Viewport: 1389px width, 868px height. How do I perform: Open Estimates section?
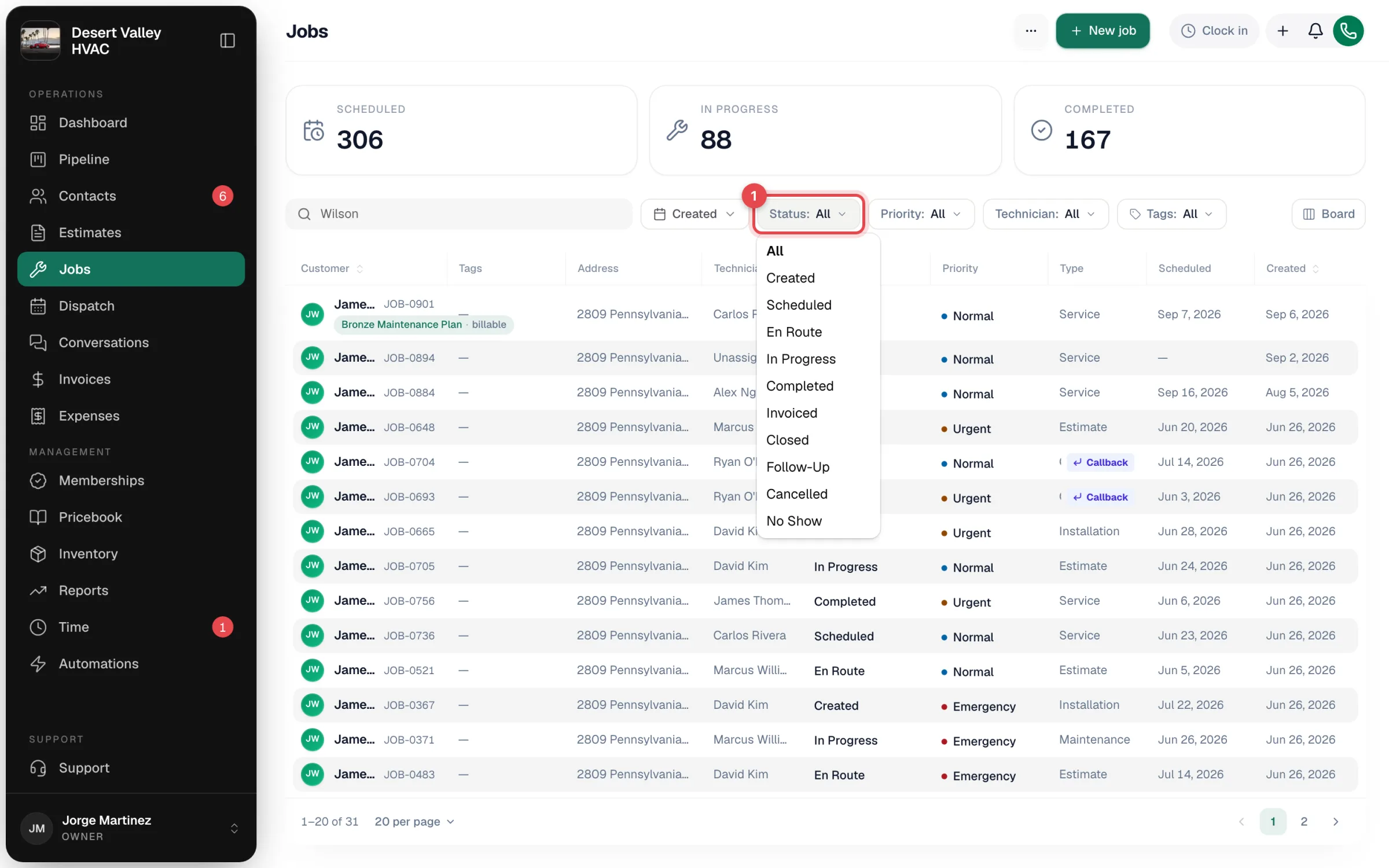(x=131, y=233)
